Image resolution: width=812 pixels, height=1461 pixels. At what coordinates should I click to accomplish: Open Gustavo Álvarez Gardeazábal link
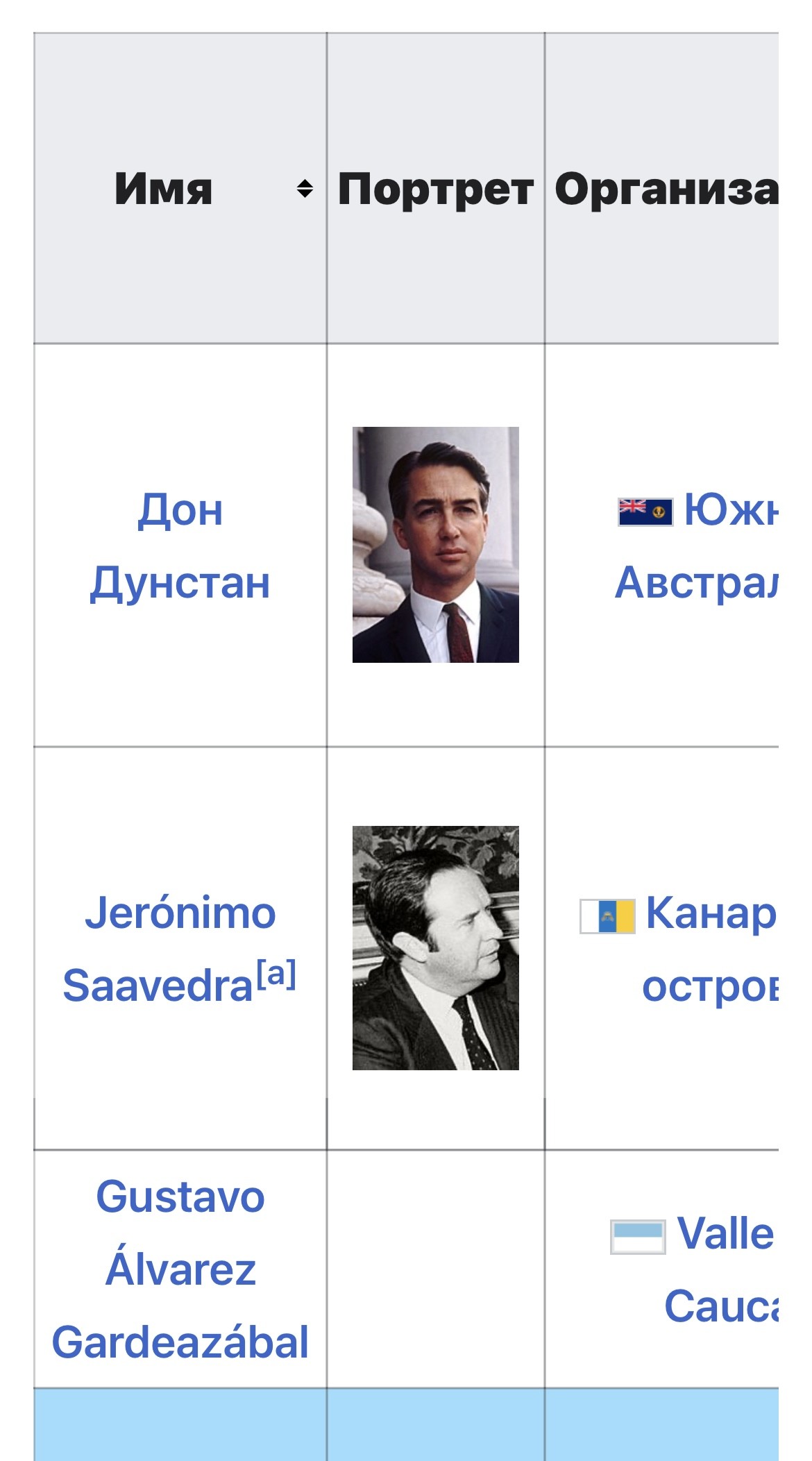(x=180, y=1269)
